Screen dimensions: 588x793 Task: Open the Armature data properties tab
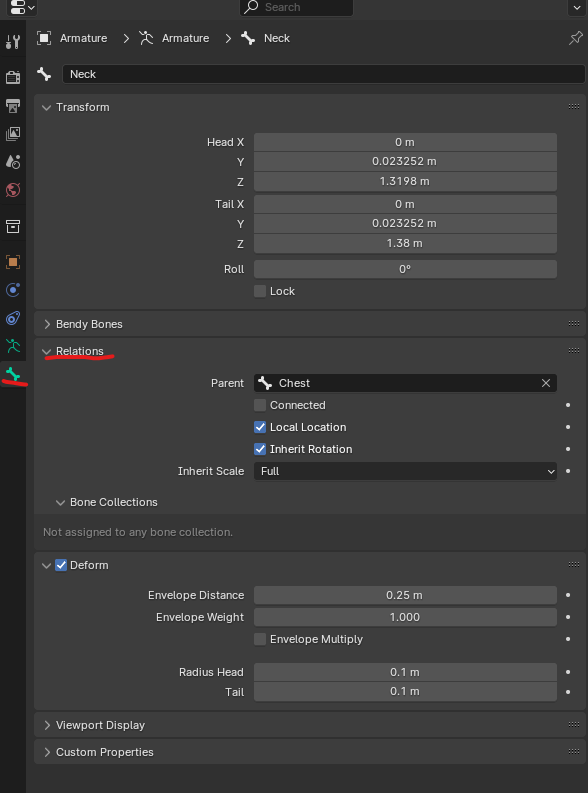coord(13,346)
